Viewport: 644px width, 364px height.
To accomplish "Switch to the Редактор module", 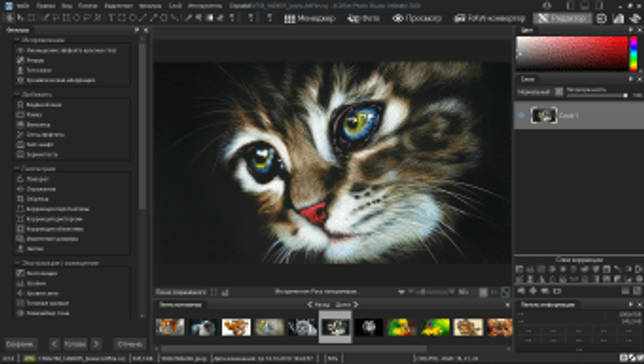I will (x=562, y=18).
